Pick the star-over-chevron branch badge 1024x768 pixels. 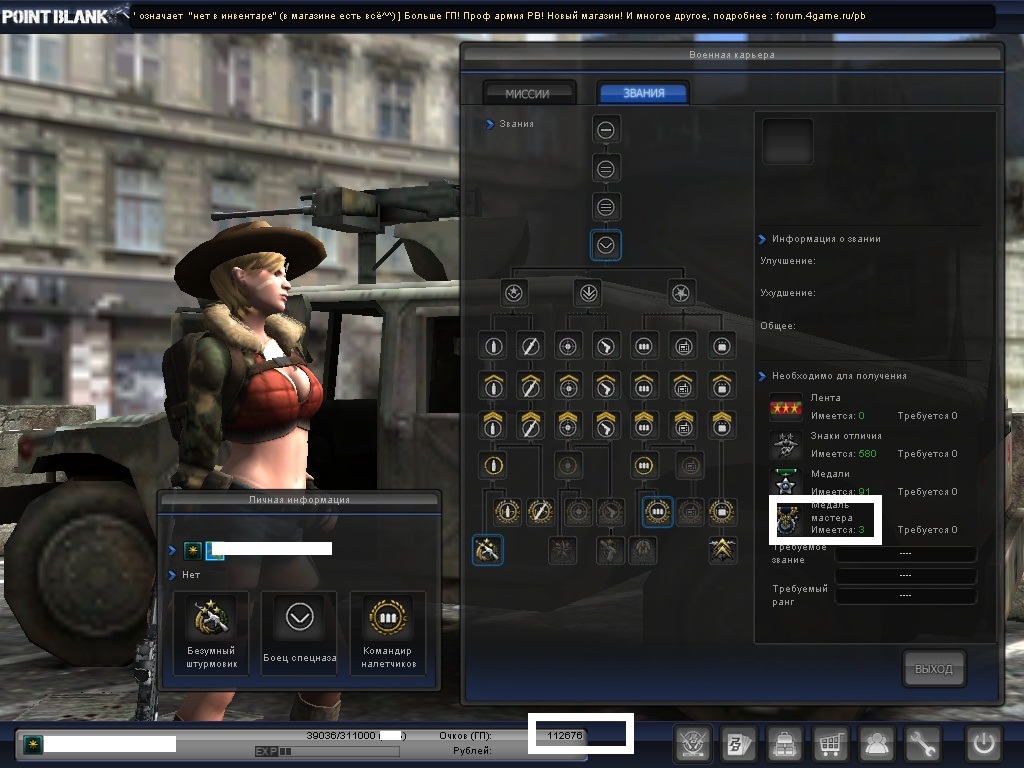pyautogui.click(x=513, y=293)
